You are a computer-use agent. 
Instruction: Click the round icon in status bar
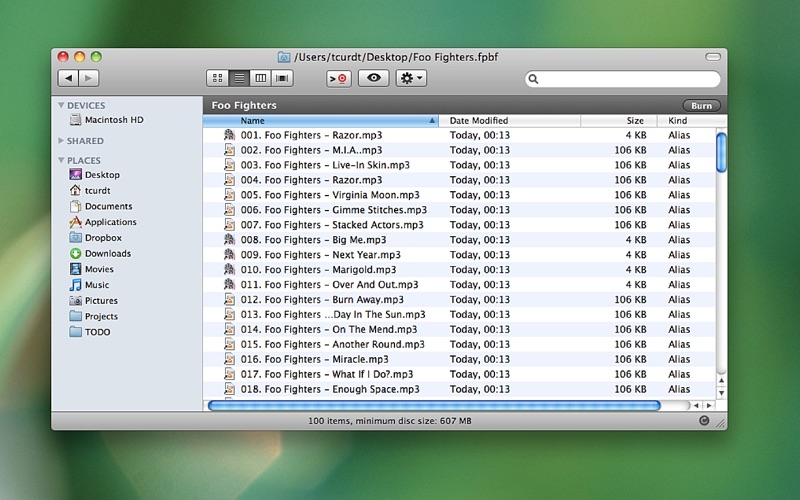(x=704, y=420)
